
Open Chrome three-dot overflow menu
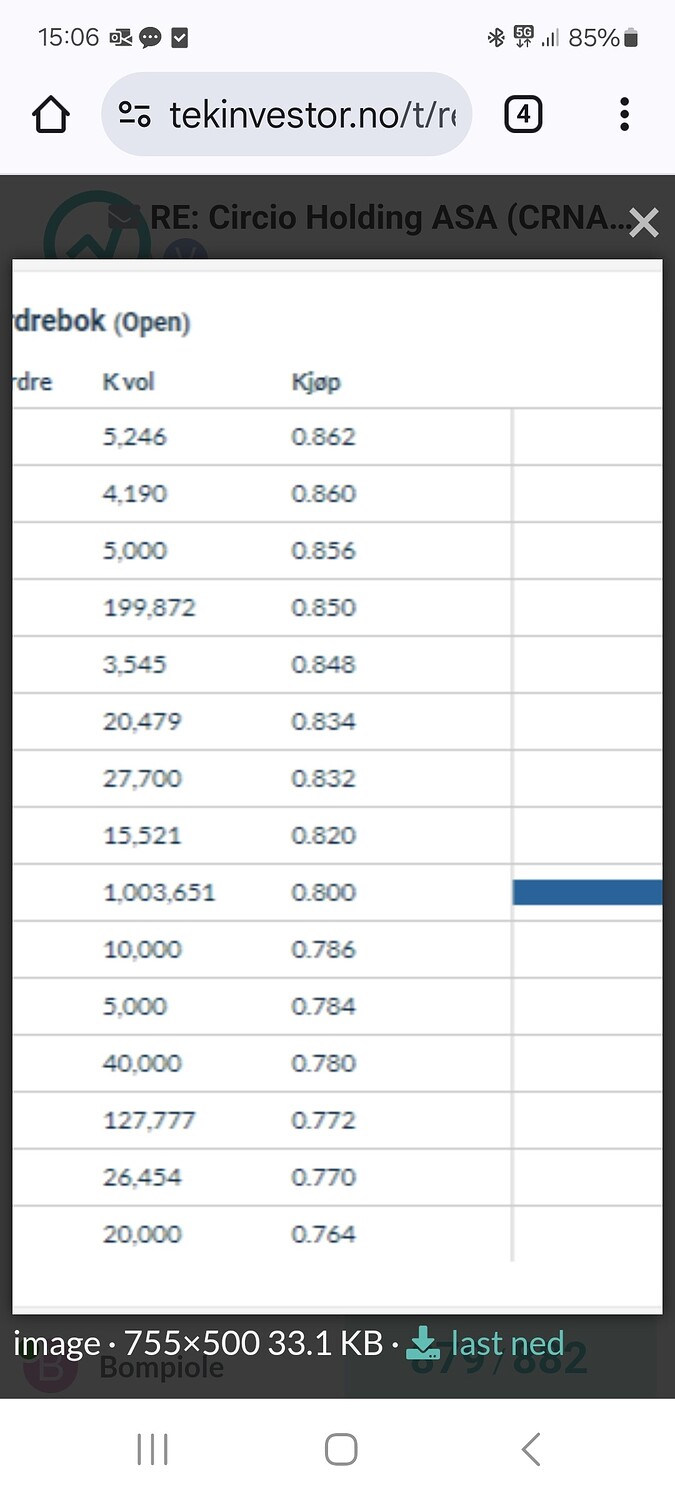click(624, 115)
